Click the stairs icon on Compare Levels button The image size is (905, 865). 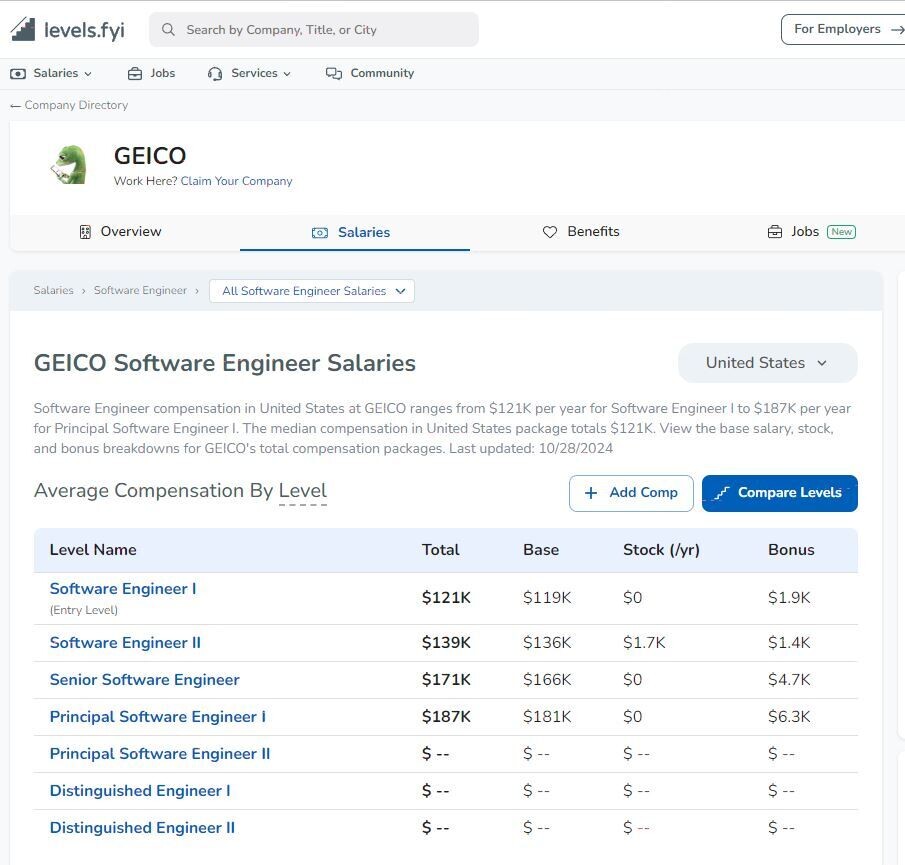(x=723, y=492)
